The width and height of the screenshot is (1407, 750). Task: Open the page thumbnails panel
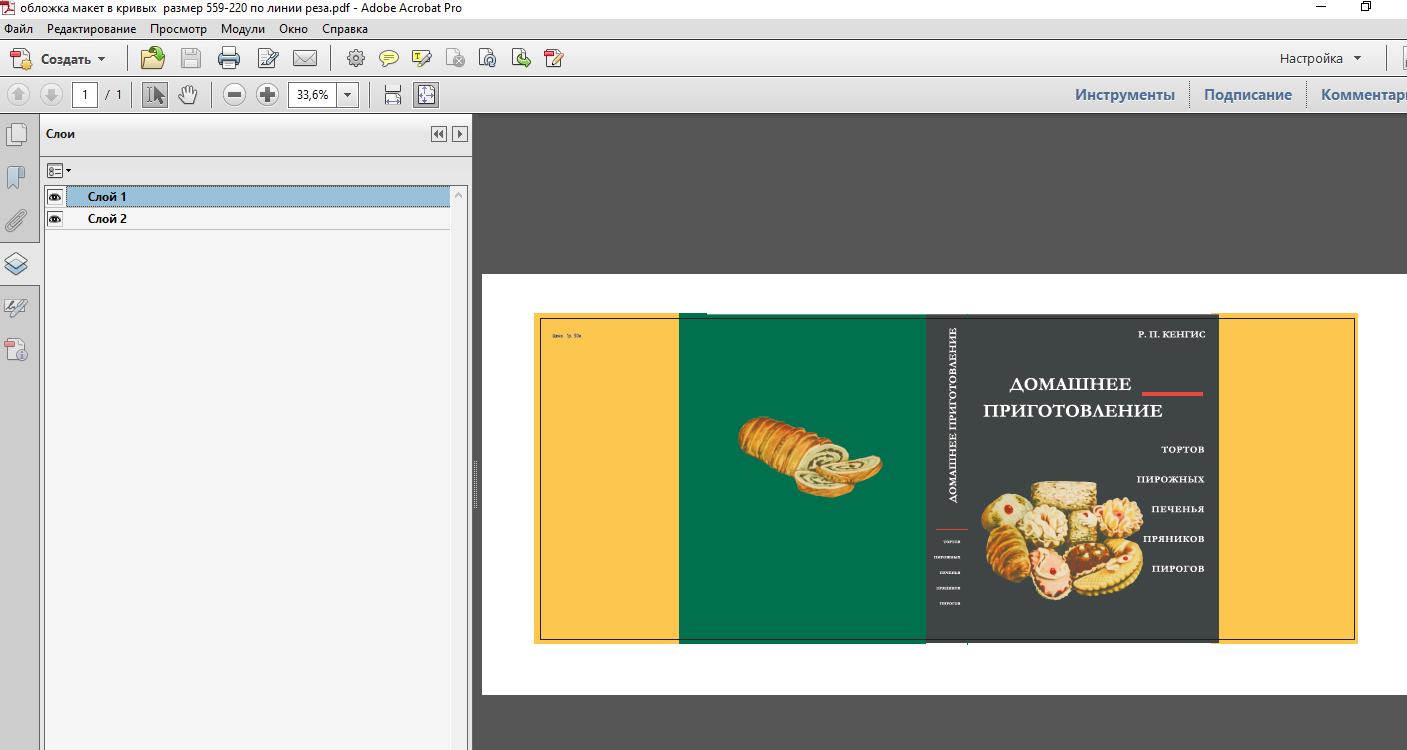point(16,135)
